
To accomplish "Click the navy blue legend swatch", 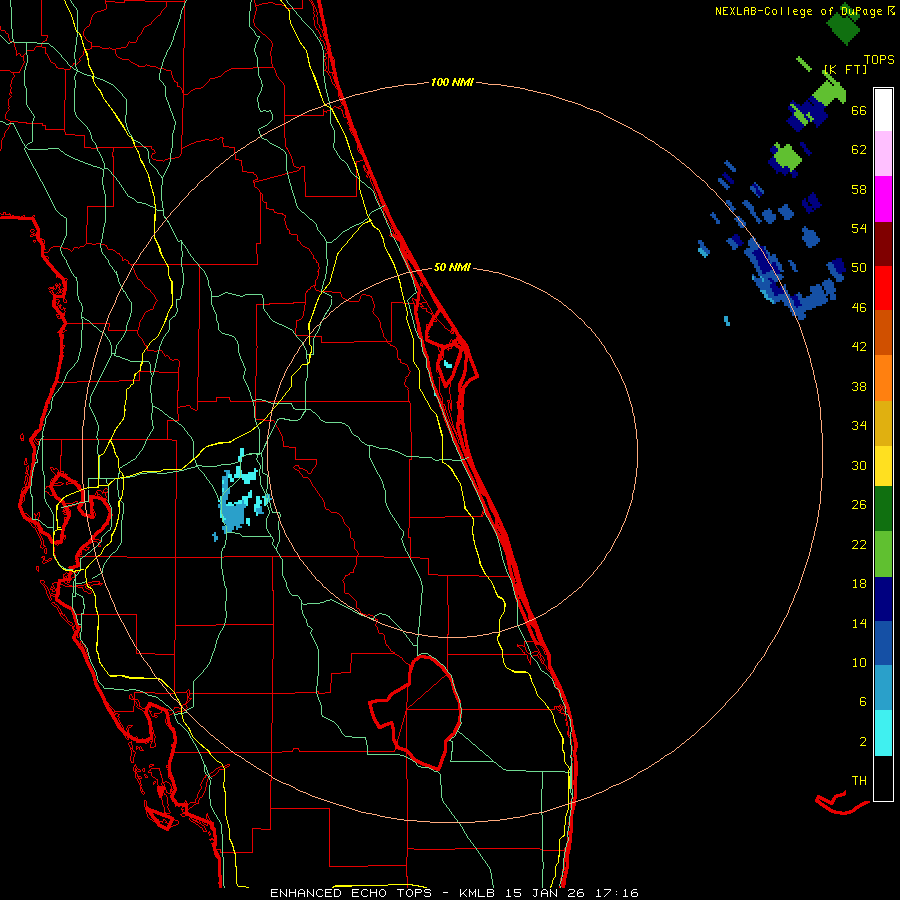I will [x=883, y=599].
